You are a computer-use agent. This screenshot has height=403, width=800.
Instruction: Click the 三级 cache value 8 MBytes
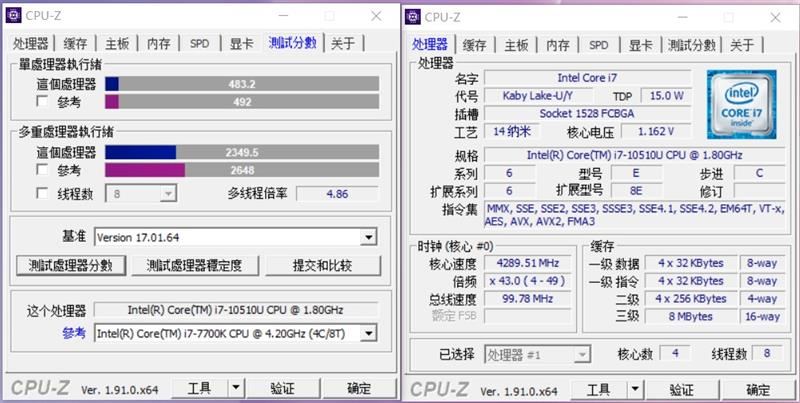691,316
